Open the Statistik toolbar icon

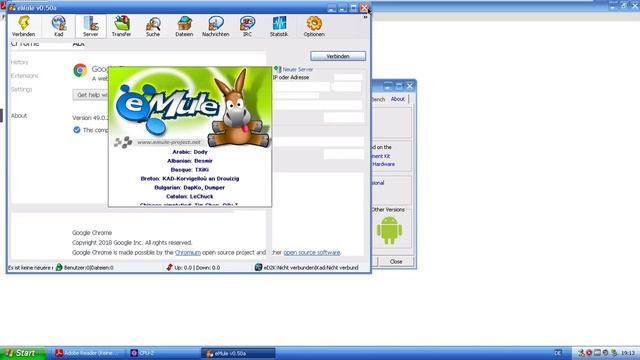(x=279, y=26)
